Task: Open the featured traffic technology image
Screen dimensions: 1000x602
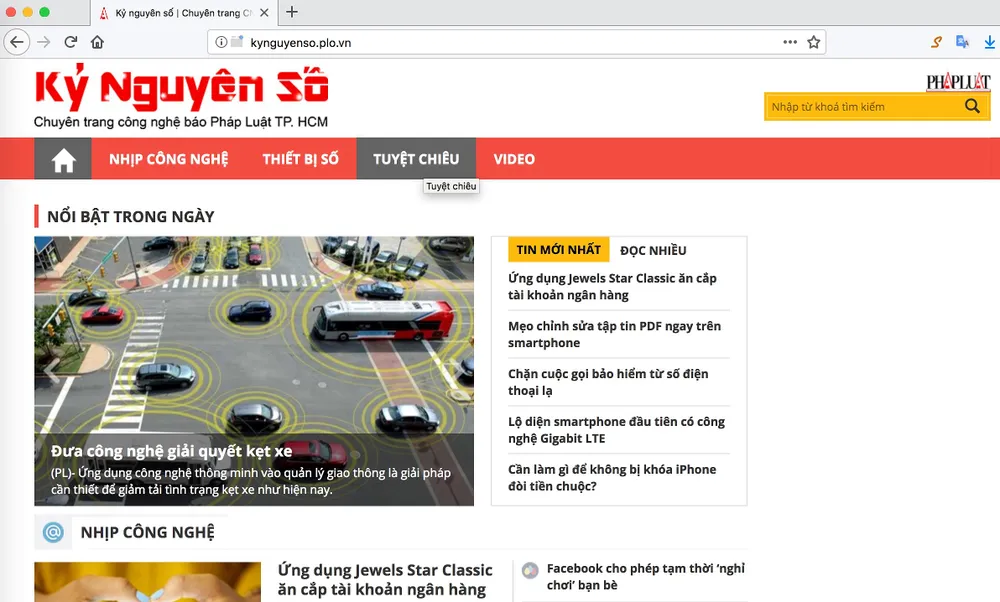Action: coord(254,340)
